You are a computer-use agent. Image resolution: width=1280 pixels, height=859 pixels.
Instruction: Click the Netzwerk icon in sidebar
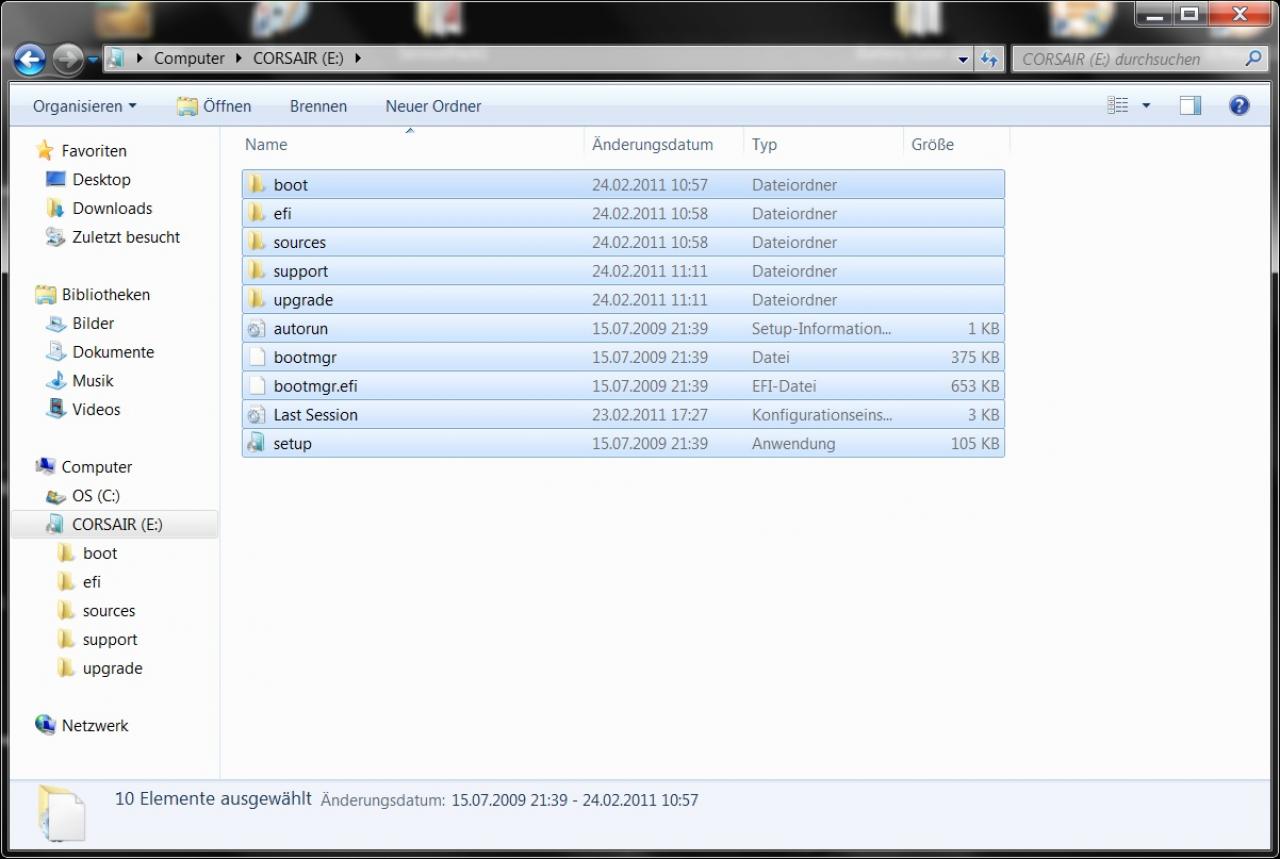(x=45, y=726)
